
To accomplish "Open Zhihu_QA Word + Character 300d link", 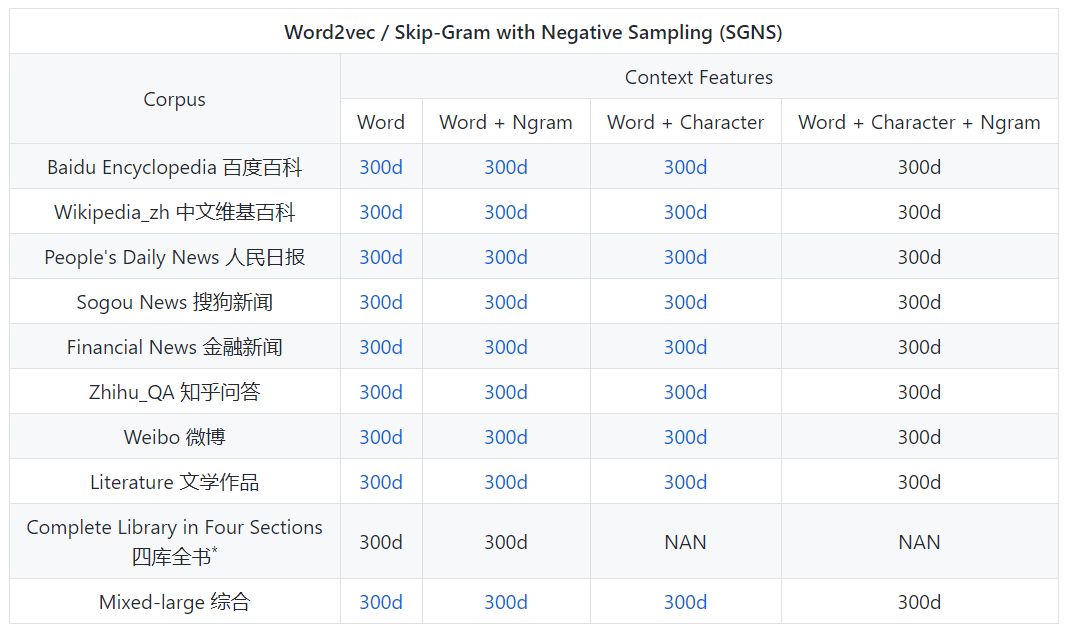I will [685, 391].
